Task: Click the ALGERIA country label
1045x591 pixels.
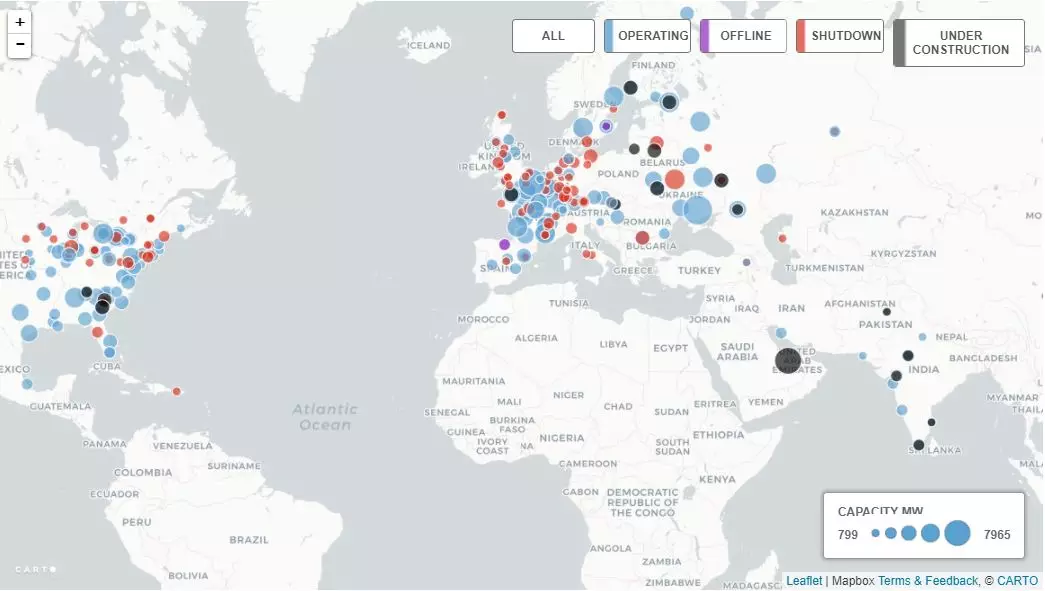Action: point(536,338)
